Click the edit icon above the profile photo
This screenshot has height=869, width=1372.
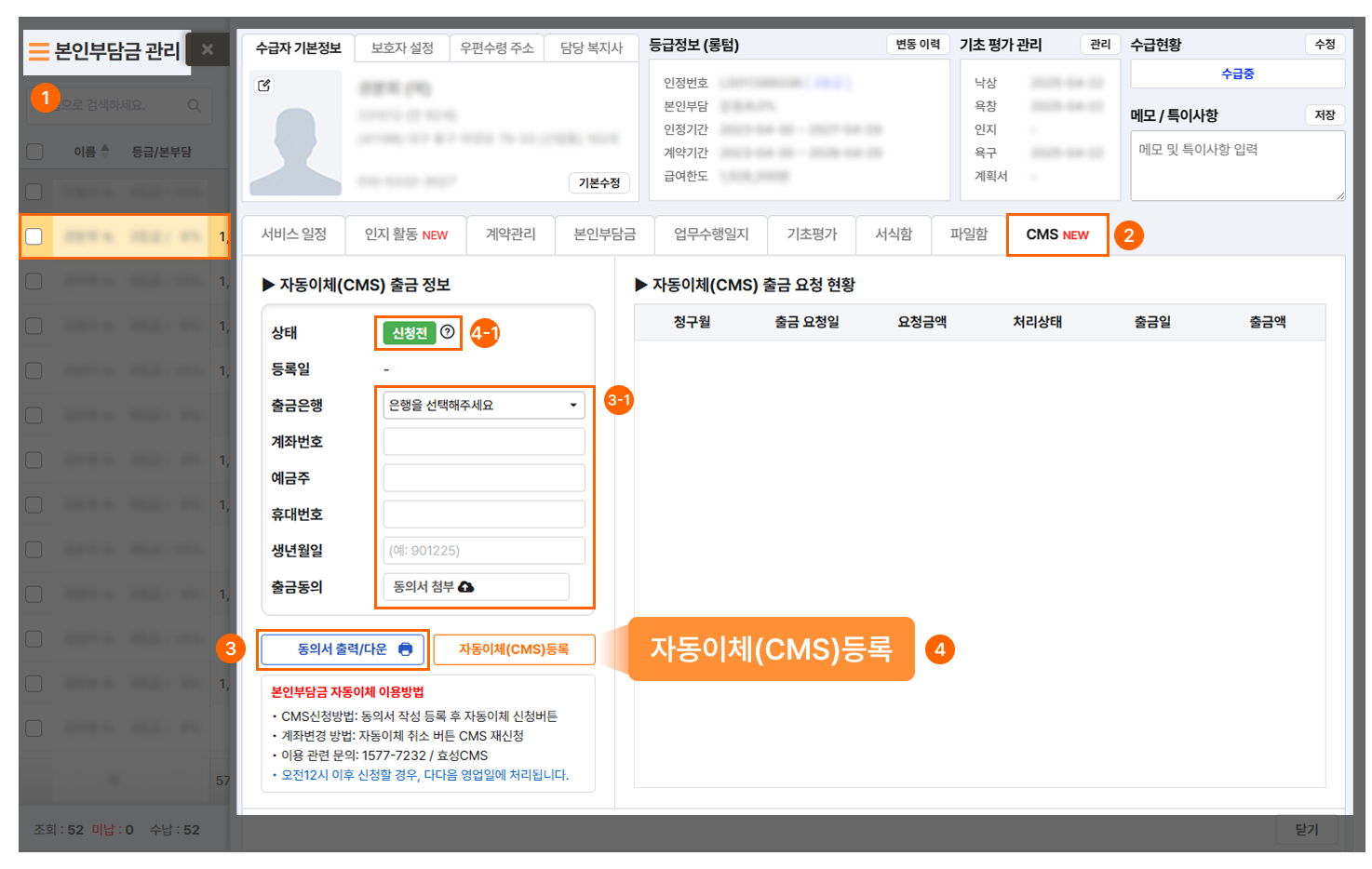point(264,86)
